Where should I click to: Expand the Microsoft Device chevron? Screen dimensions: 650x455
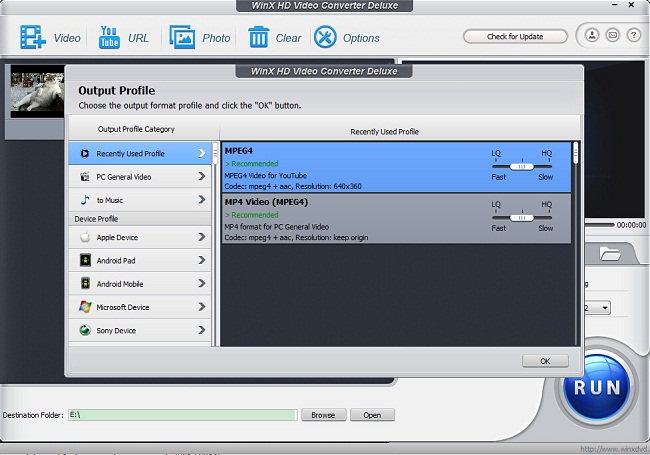[x=201, y=307]
